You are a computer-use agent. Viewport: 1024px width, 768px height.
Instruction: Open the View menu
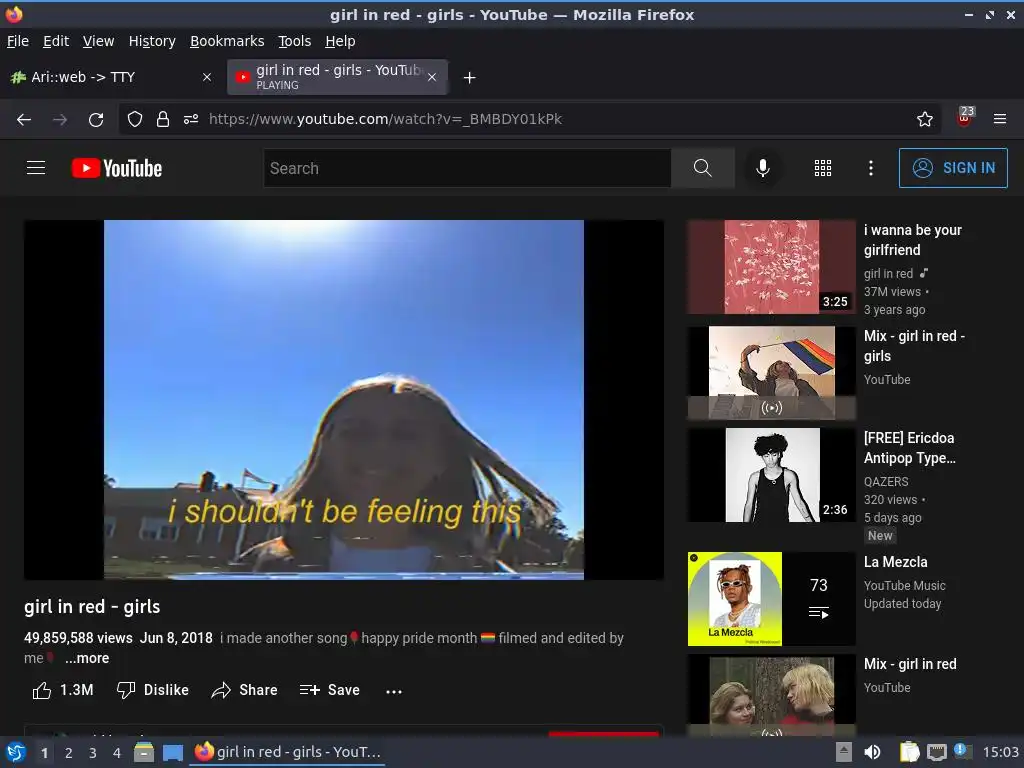click(x=99, y=41)
